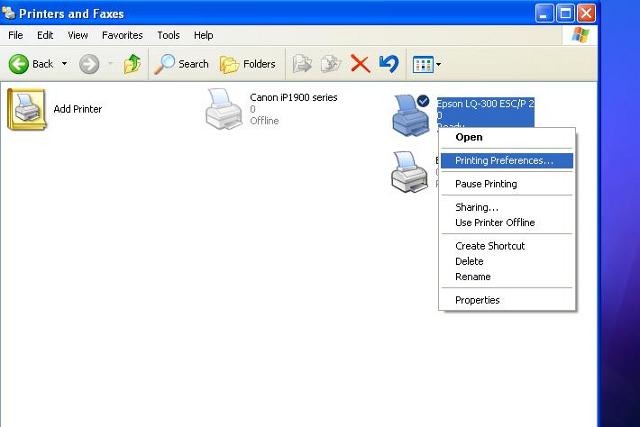The image size is (640, 427).
Task: Open the Edit menu
Action: point(45,36)
